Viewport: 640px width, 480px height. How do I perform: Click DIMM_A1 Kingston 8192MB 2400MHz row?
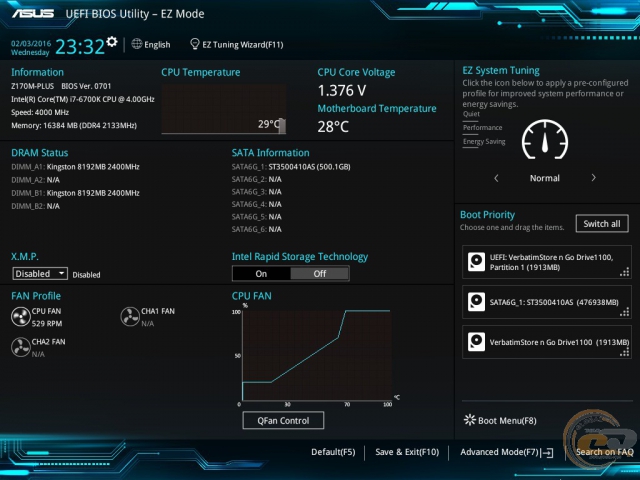coord(76,167)
